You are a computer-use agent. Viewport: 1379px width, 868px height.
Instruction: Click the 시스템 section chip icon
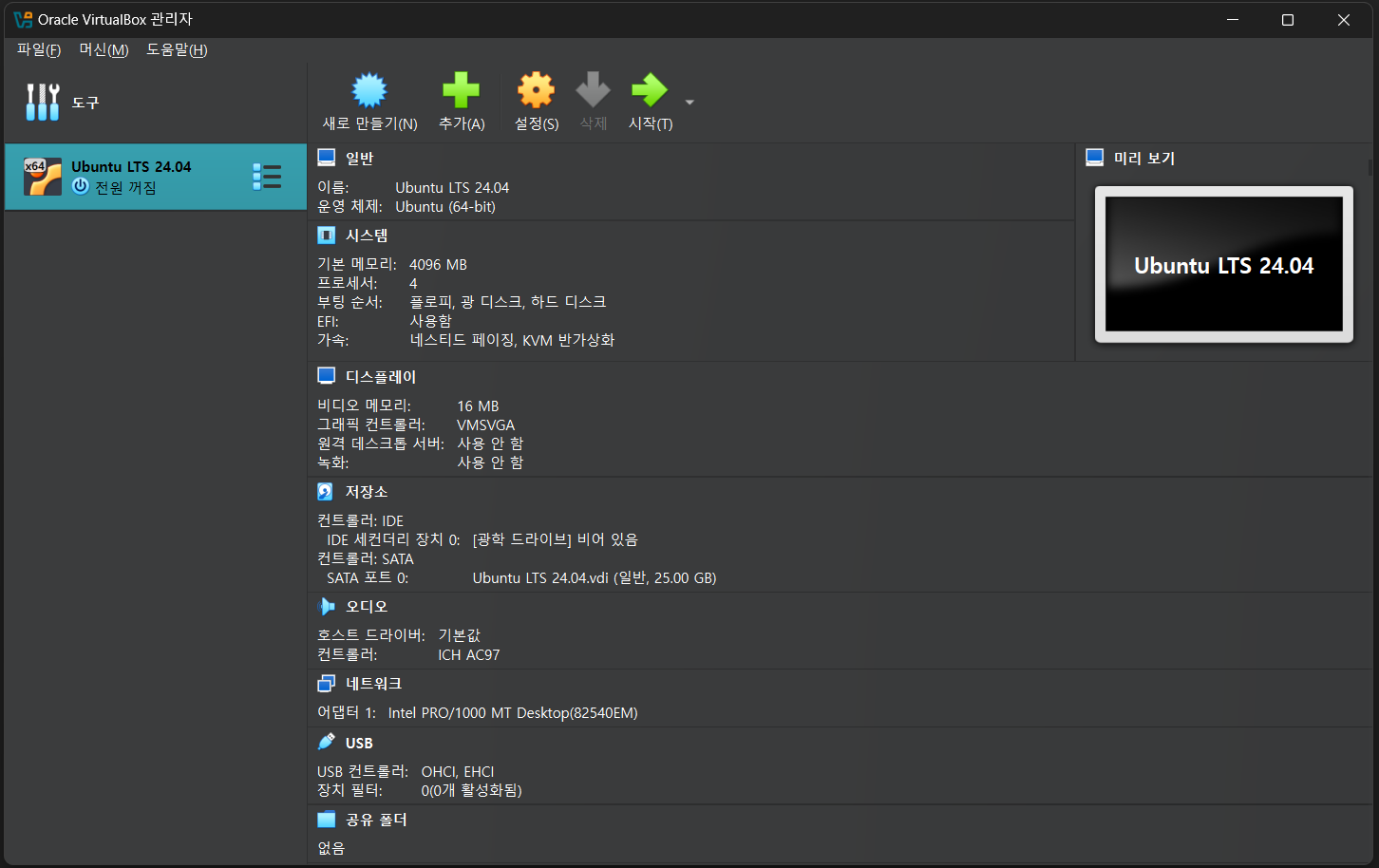327,235
